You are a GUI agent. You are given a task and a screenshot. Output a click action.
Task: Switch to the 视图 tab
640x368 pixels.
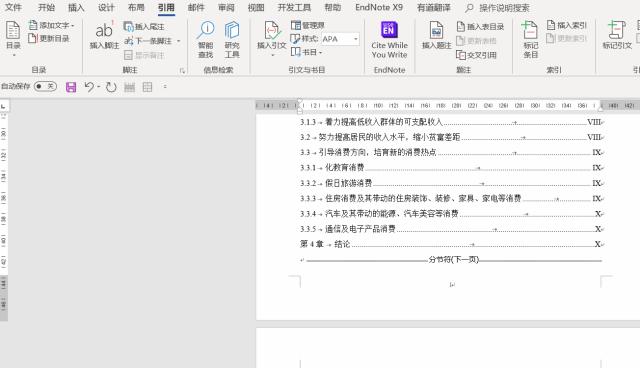[x=256, y=7]
